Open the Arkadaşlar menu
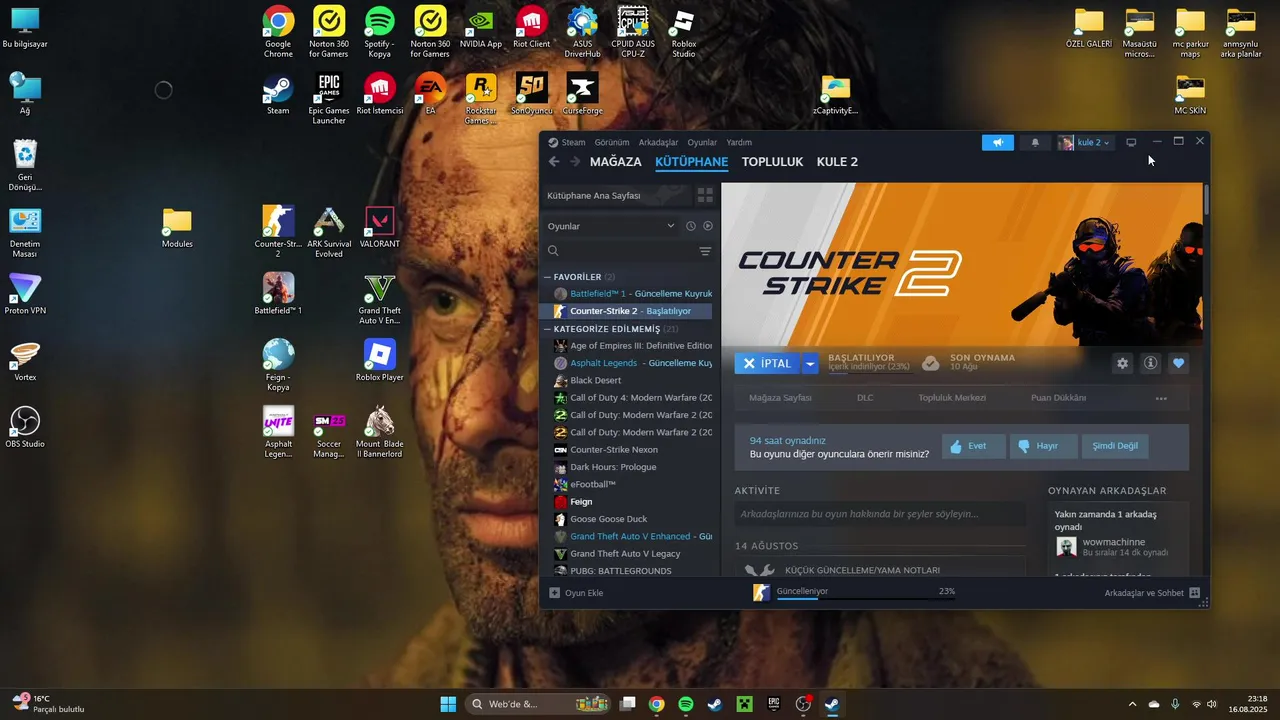 click(x=658, y=142)
